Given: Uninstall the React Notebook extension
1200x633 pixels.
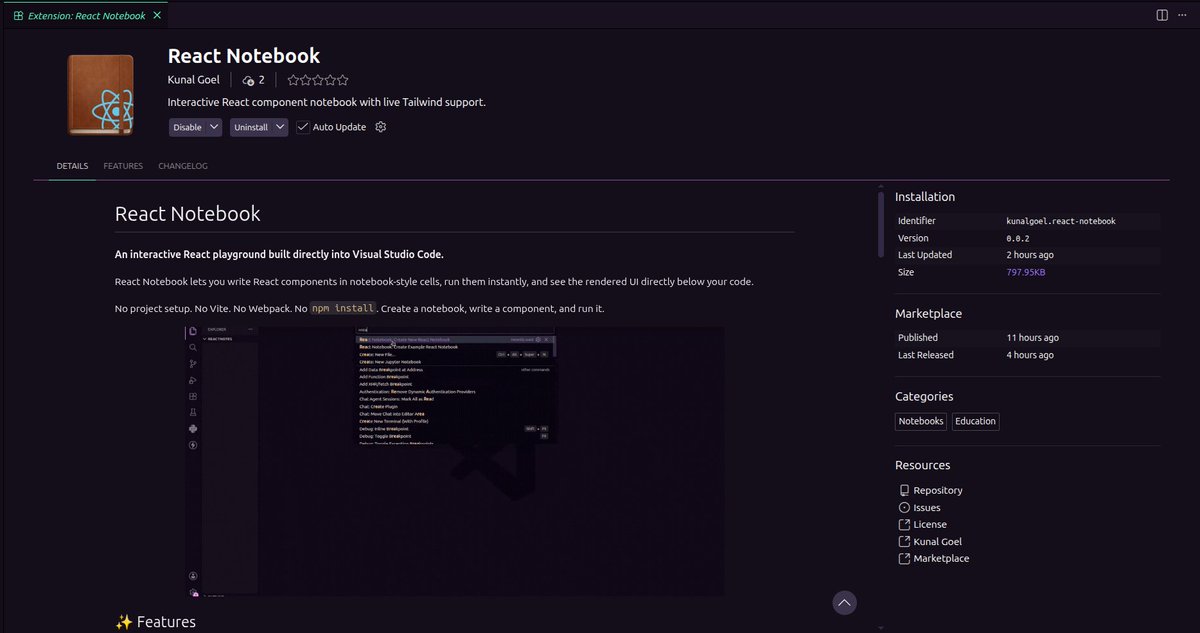Looking at the screenshot, I should click(x=251, y=127).
